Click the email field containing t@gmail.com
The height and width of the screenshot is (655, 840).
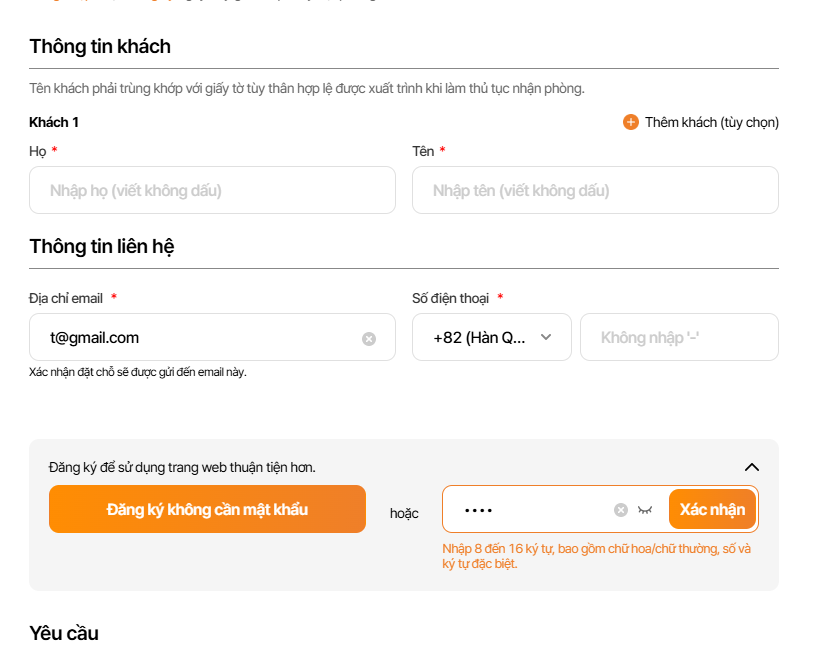[200, 338]
